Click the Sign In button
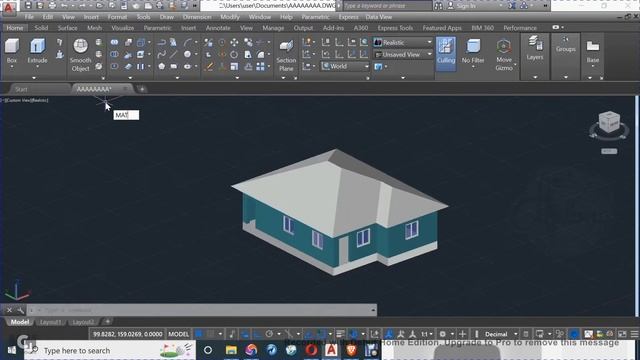 point(467,6)
